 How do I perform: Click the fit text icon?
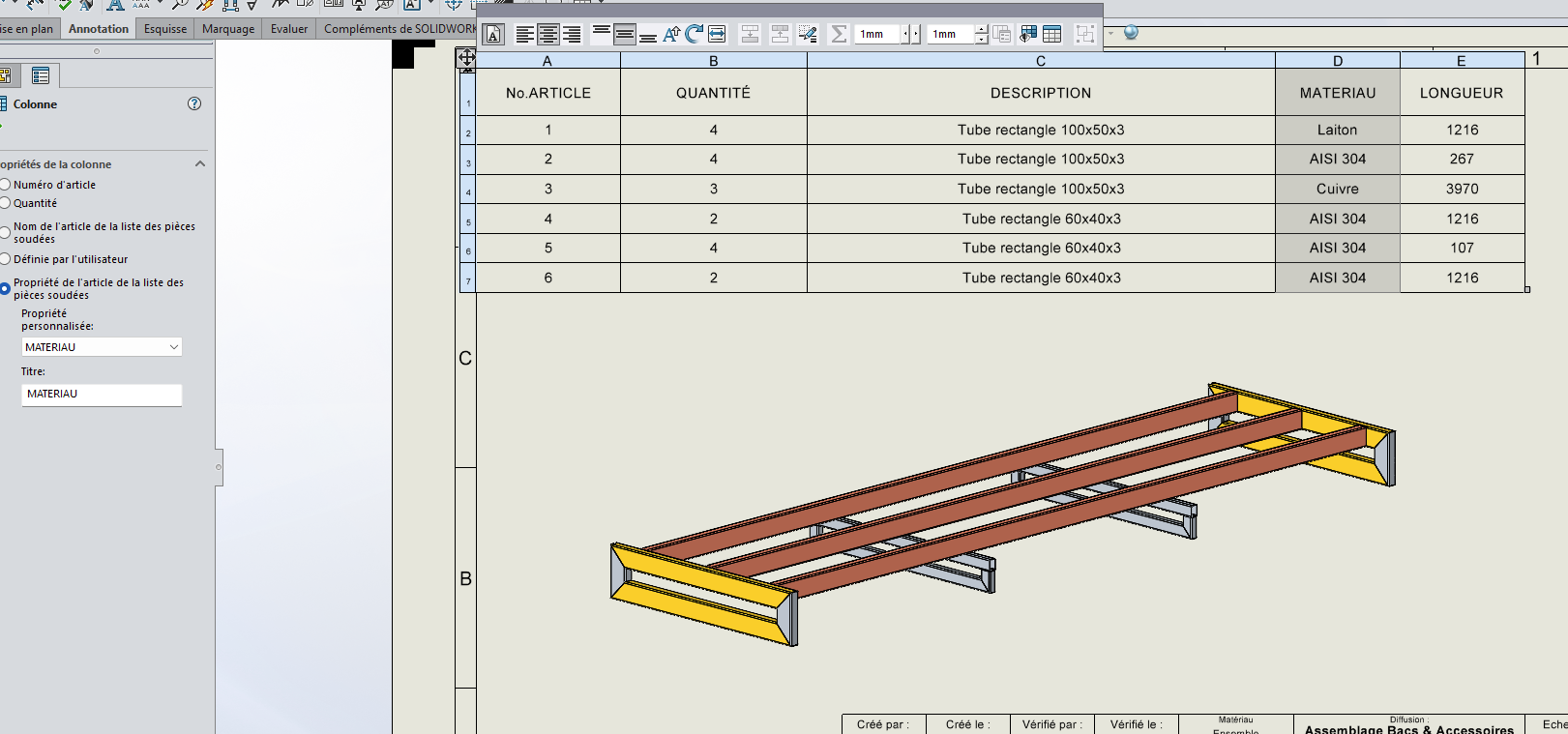point(717,35)
